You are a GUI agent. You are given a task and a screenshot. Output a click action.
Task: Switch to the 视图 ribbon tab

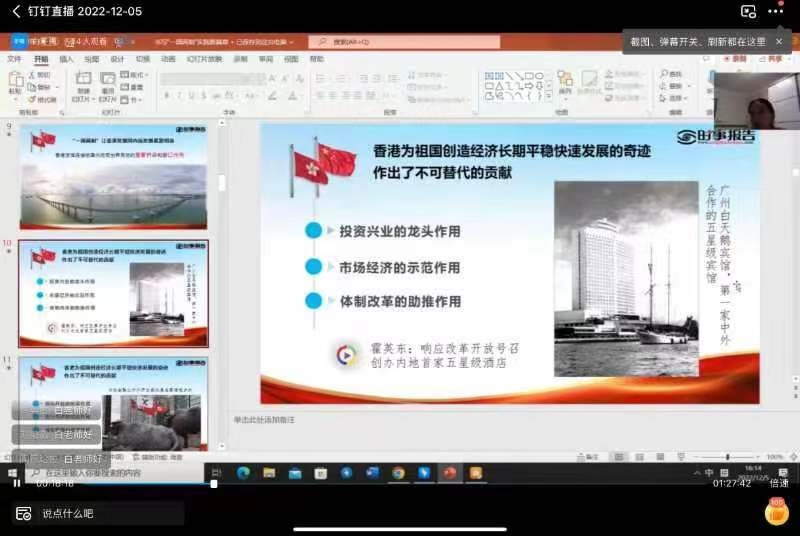click(x=291, y=59)
